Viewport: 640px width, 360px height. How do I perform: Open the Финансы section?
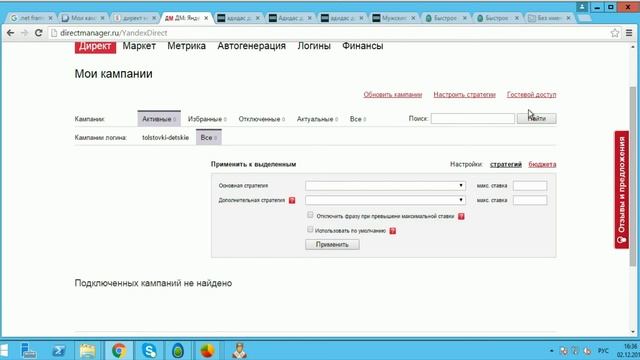point(362,46)
